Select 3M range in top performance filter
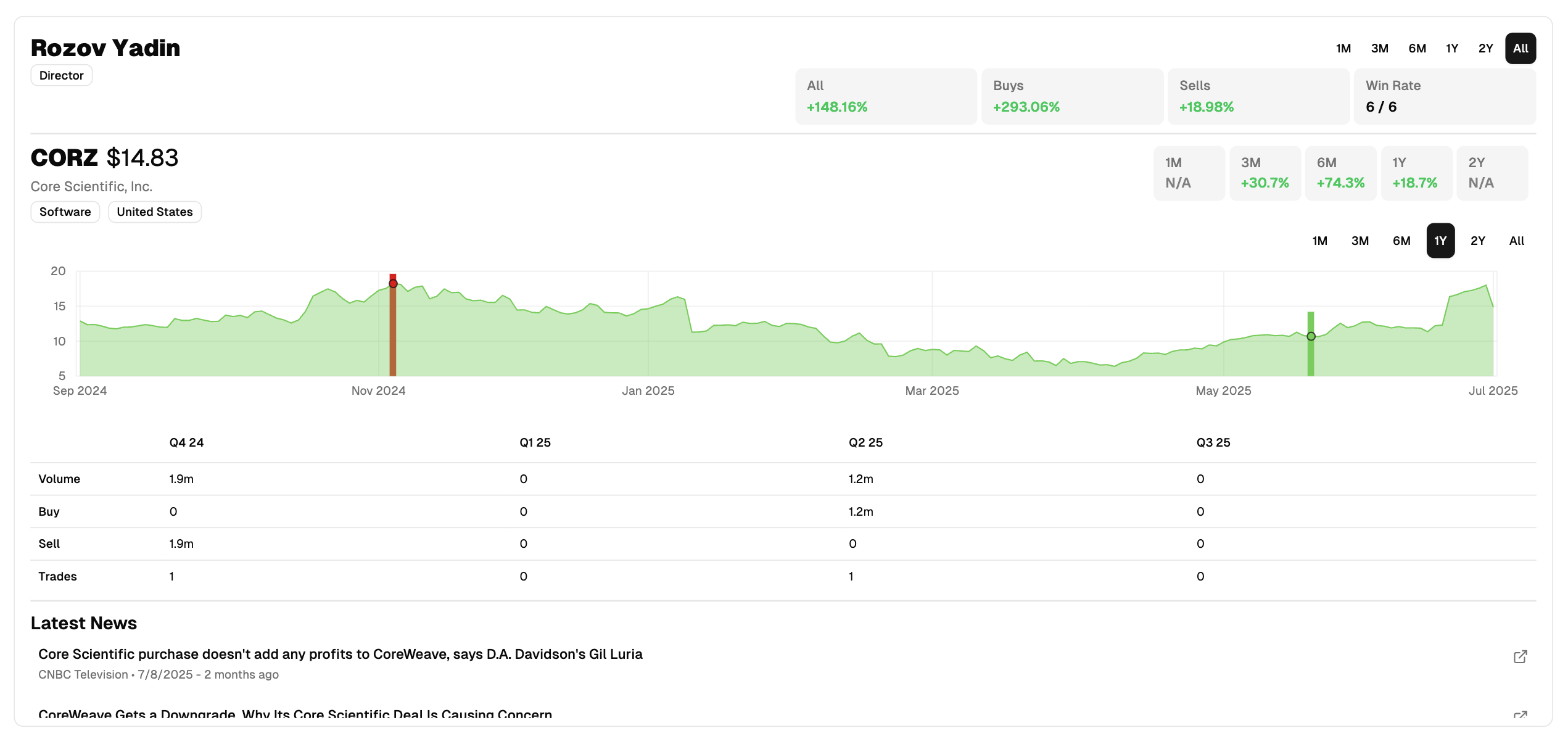This screenshot has width=1568, height=744. coord(1380,48)
